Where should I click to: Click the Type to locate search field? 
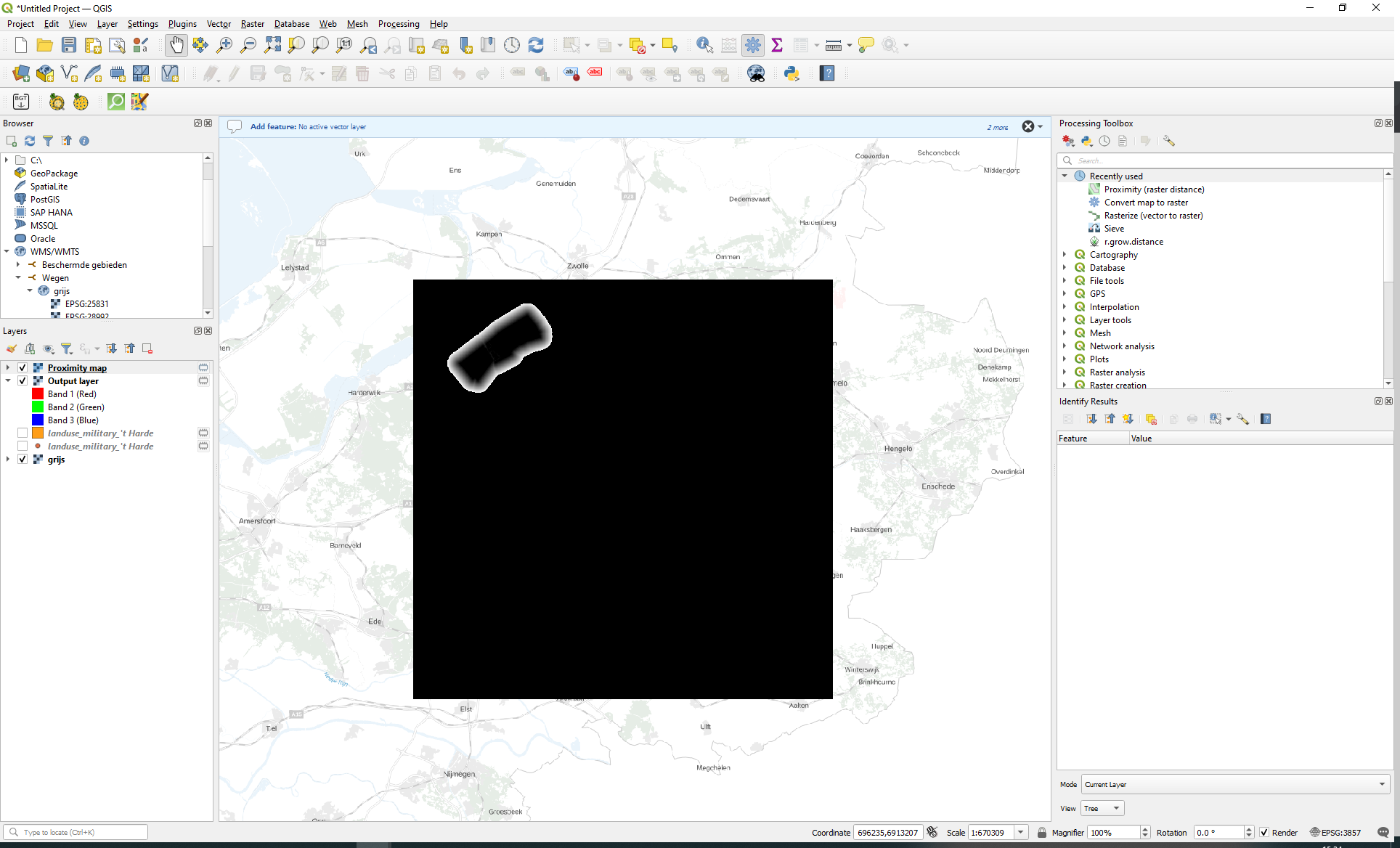(x=75, y=832)
